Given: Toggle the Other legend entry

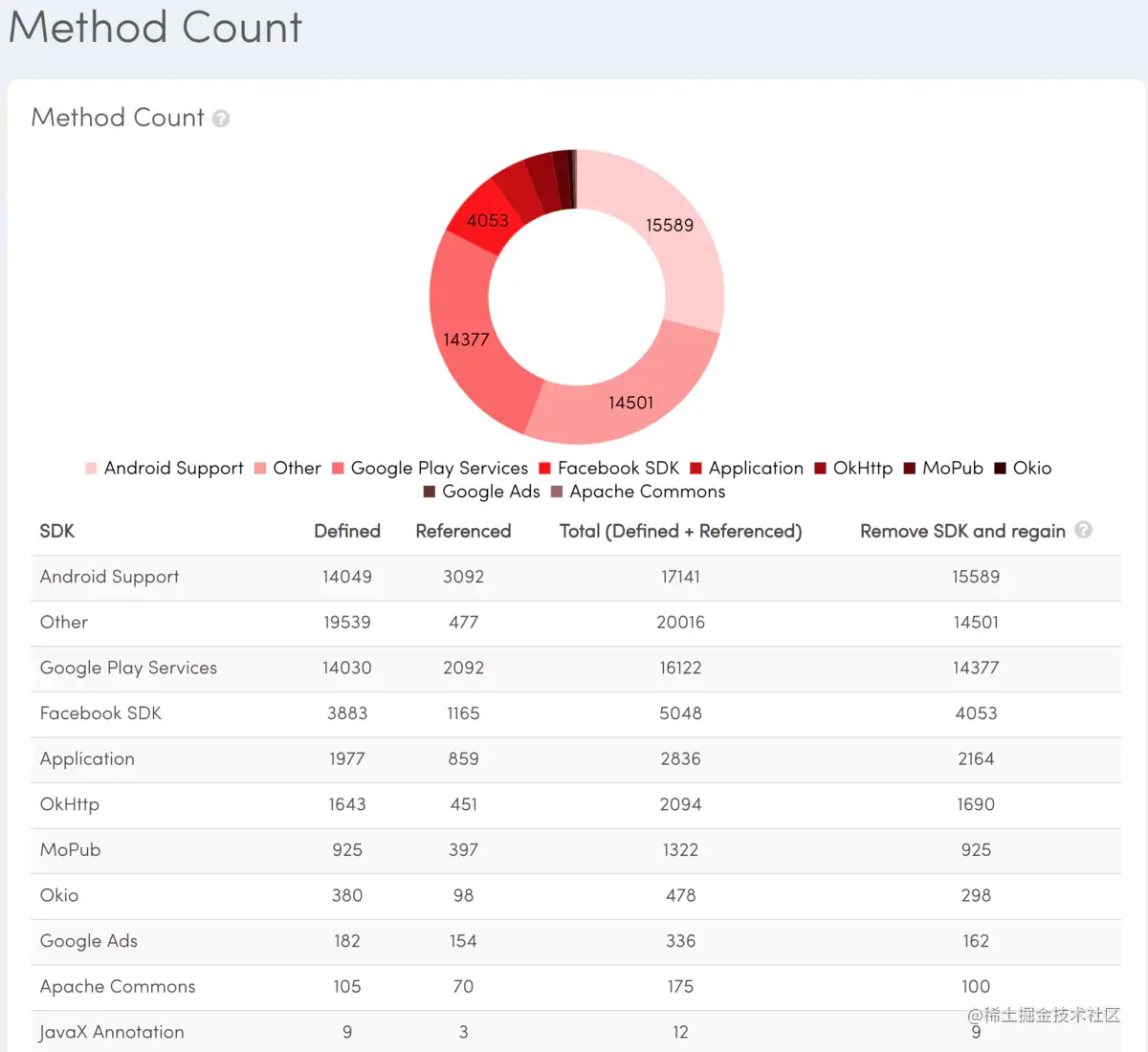Looking at the screenshot, I should click(x=288, y=469).
